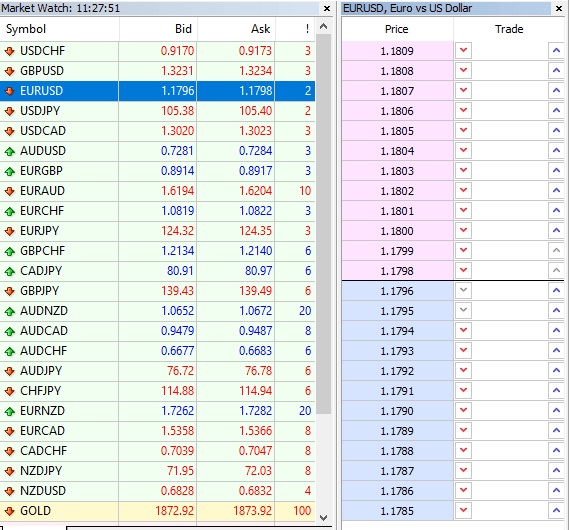Image resolution: width=569 pixels, height=530 pixels.
Task: Click the GBPUSD ask value 1.3234
Action: pos(255,71)
